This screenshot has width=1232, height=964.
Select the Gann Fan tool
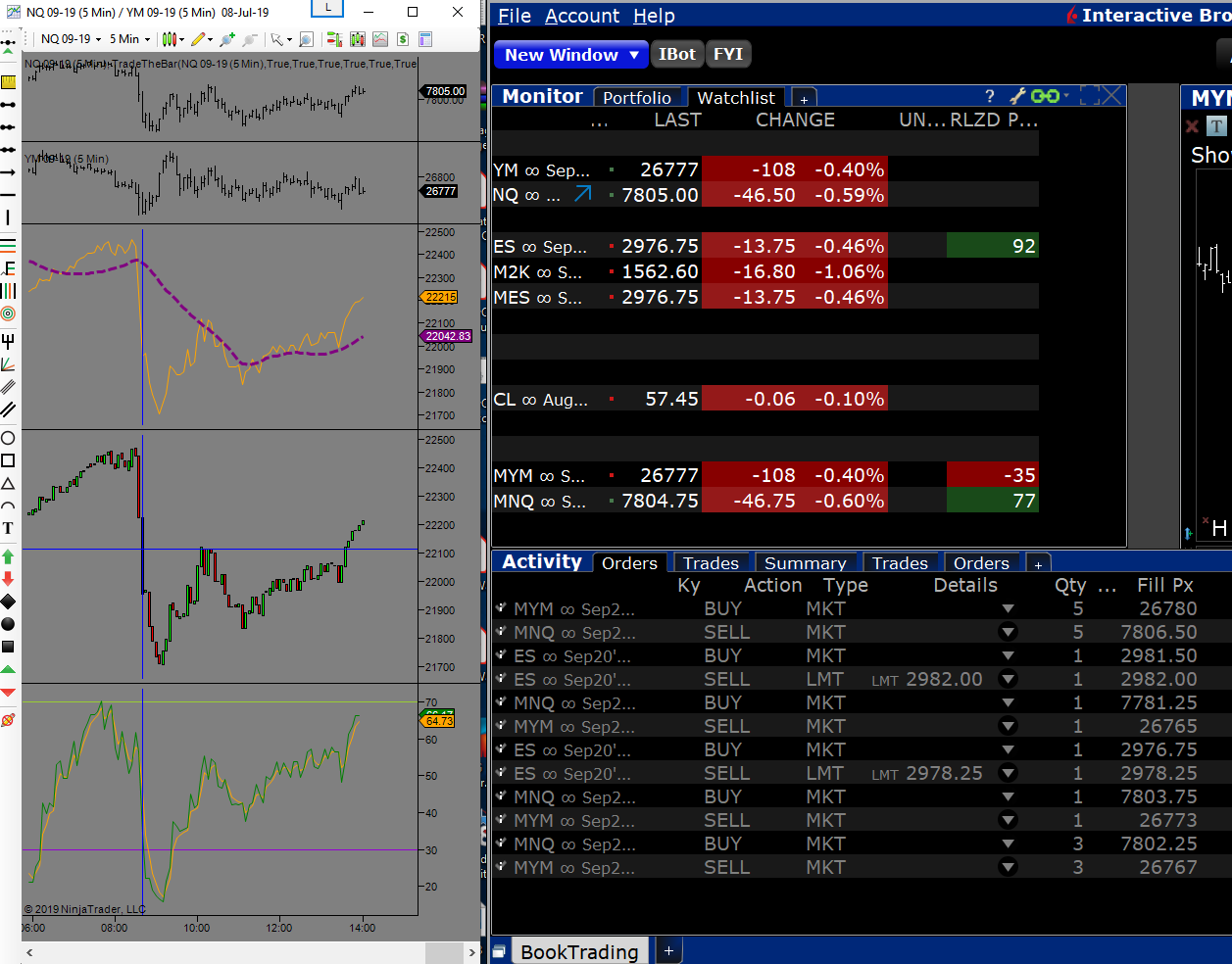[8, 363]
